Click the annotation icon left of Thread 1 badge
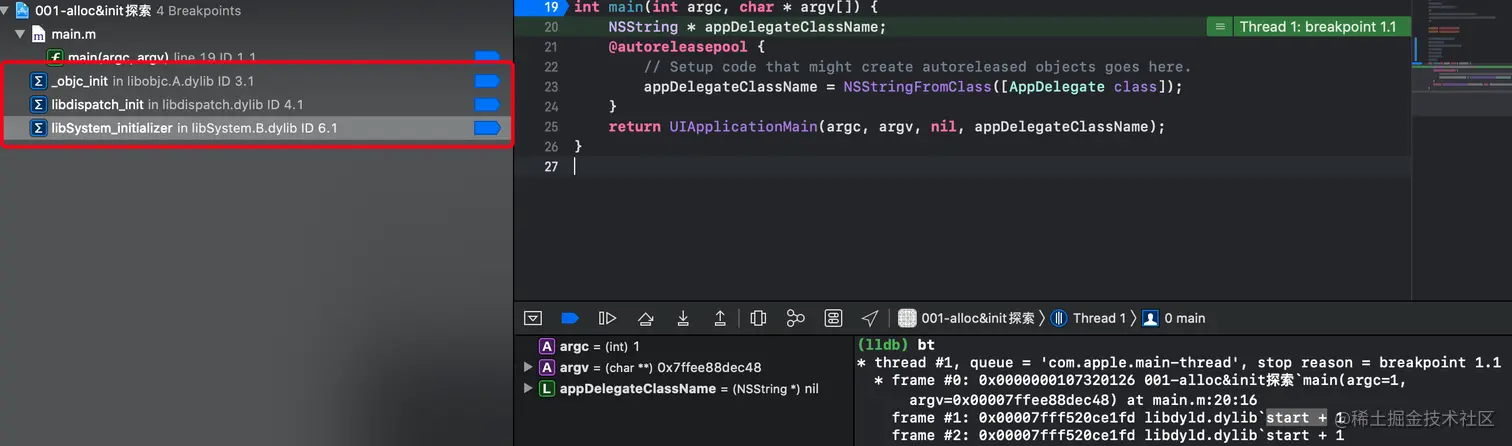Image resolution: width=1512 pixels, height=446 pixels. click(1219, 27)
